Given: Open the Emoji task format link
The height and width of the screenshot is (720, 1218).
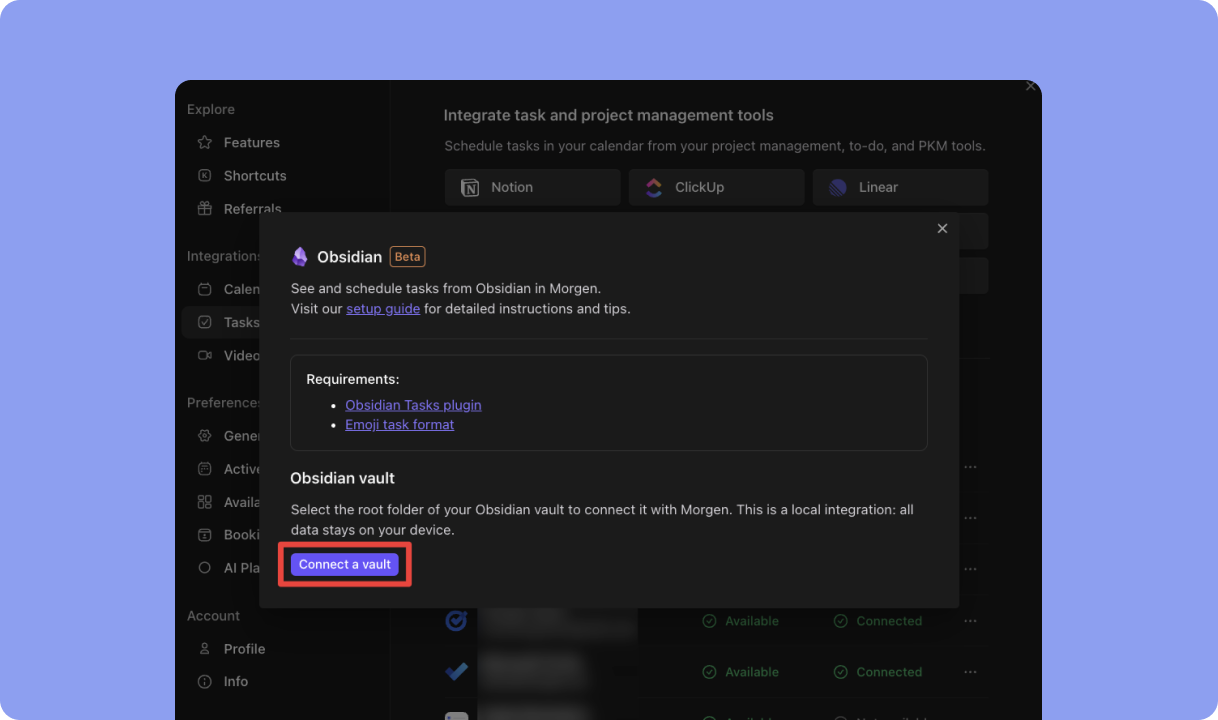Looking at the screenshot, I should coord(399,425).
